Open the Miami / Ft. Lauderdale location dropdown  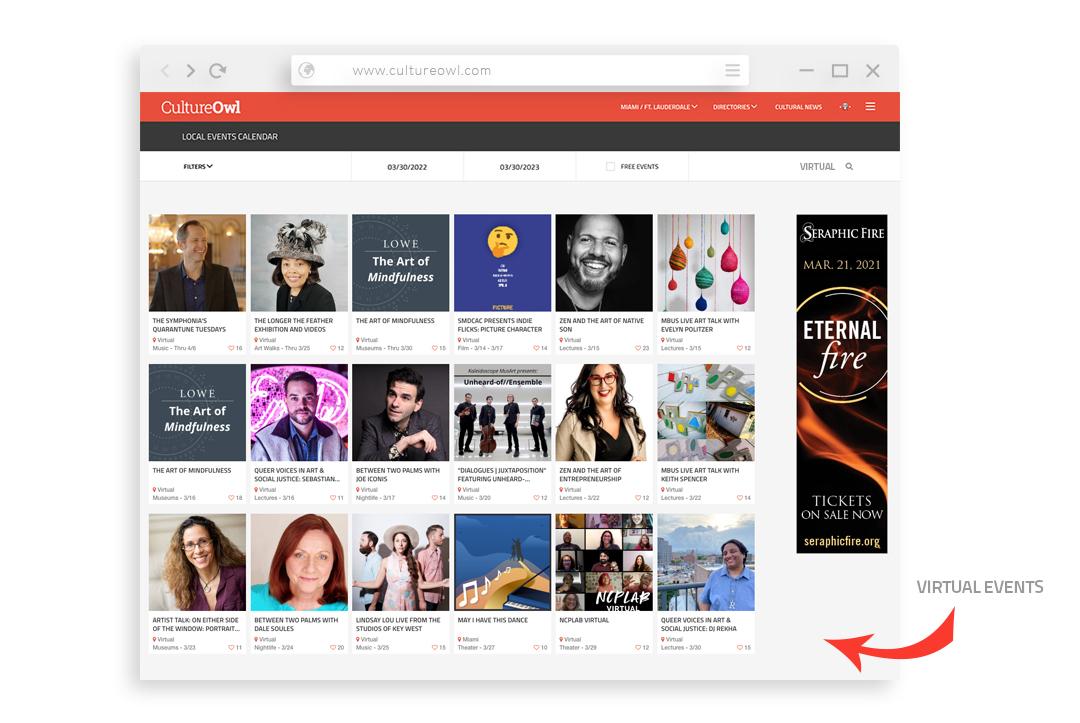coord(658,107)
